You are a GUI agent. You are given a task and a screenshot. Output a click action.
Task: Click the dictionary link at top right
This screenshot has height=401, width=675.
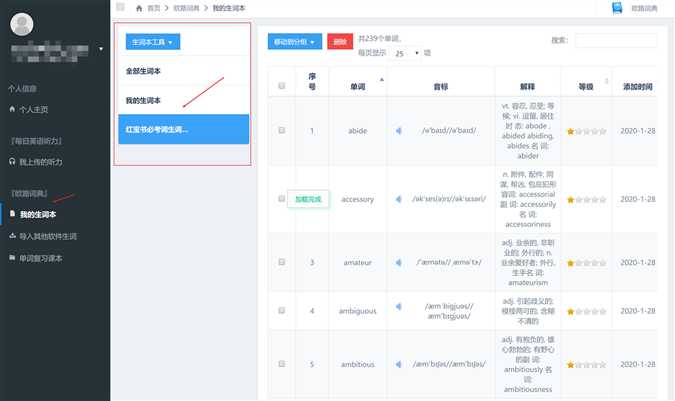pos(644,8)
